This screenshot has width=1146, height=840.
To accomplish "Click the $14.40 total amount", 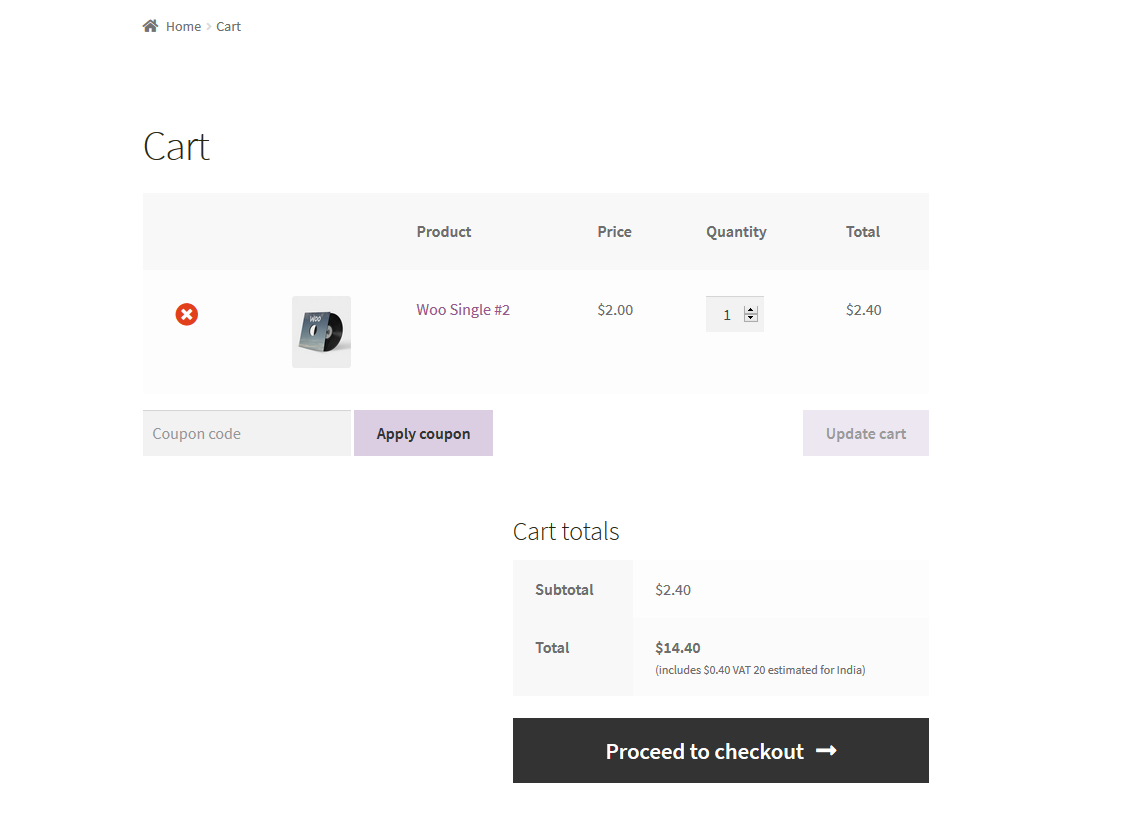I will coord(678,648).
